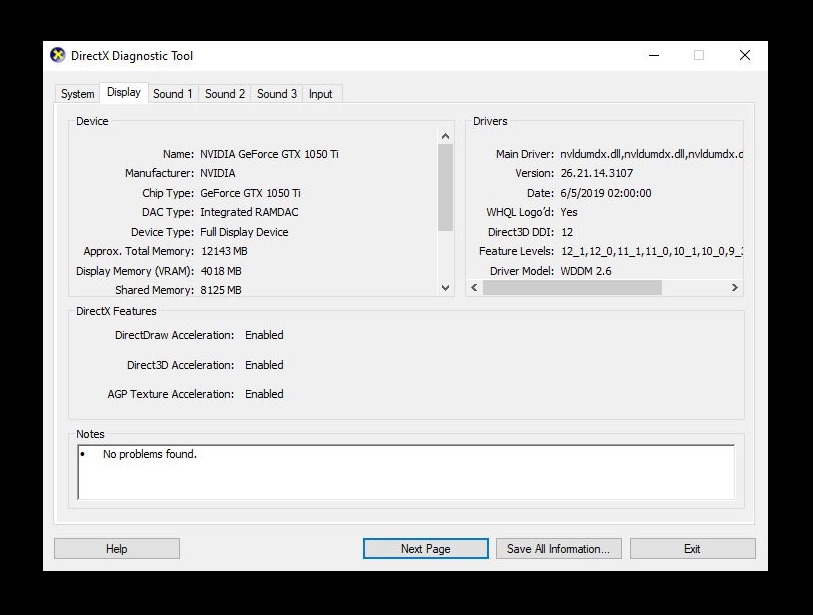
Task: Open the Sound 1 tab
Action: pyautogui.click(x=172, y=94)
